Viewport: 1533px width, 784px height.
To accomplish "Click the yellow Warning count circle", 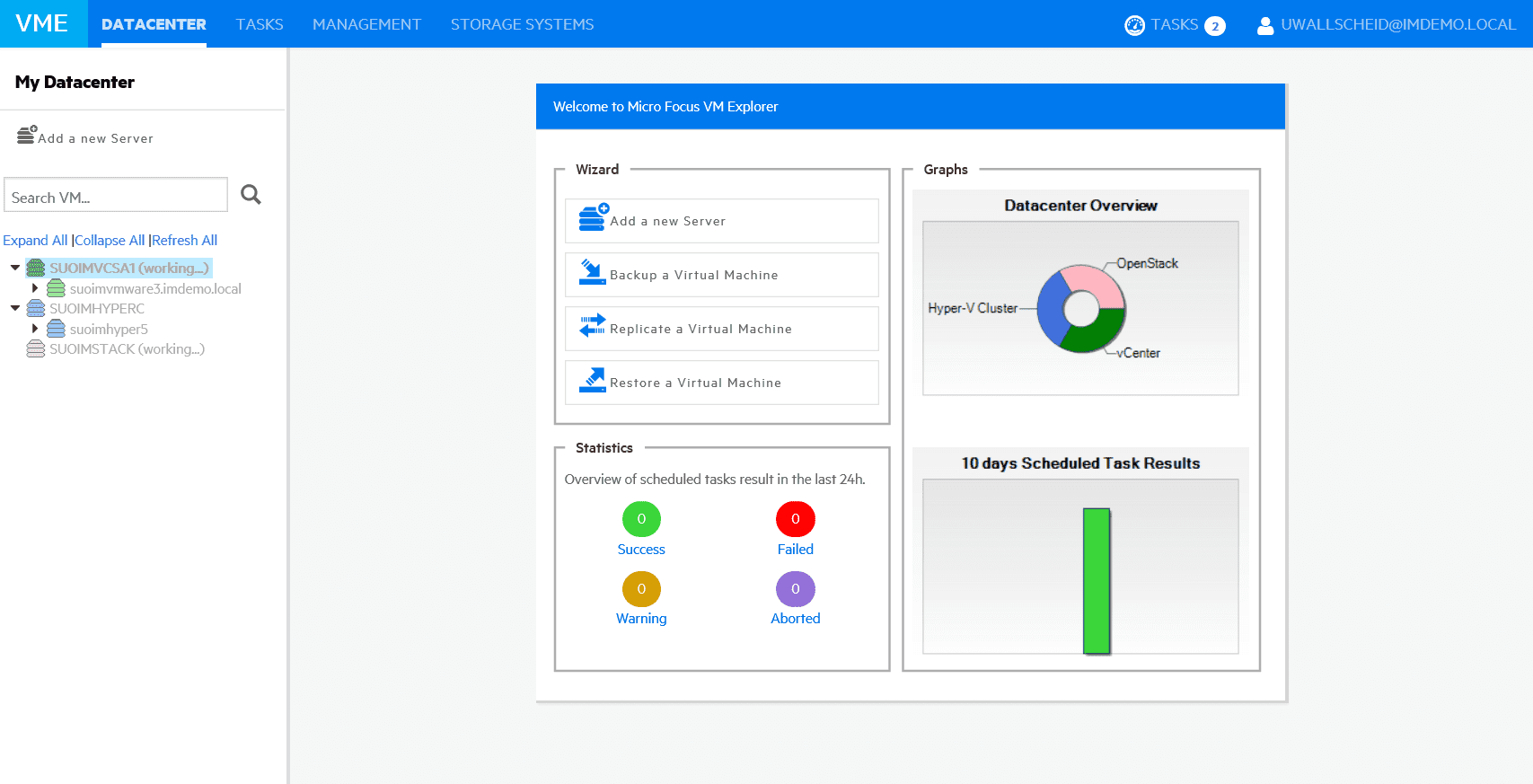I will pos(641,588).
